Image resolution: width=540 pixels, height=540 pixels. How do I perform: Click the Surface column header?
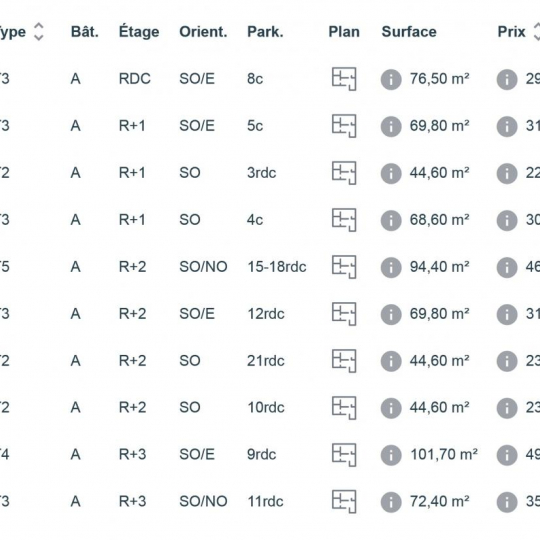[409, 32]
